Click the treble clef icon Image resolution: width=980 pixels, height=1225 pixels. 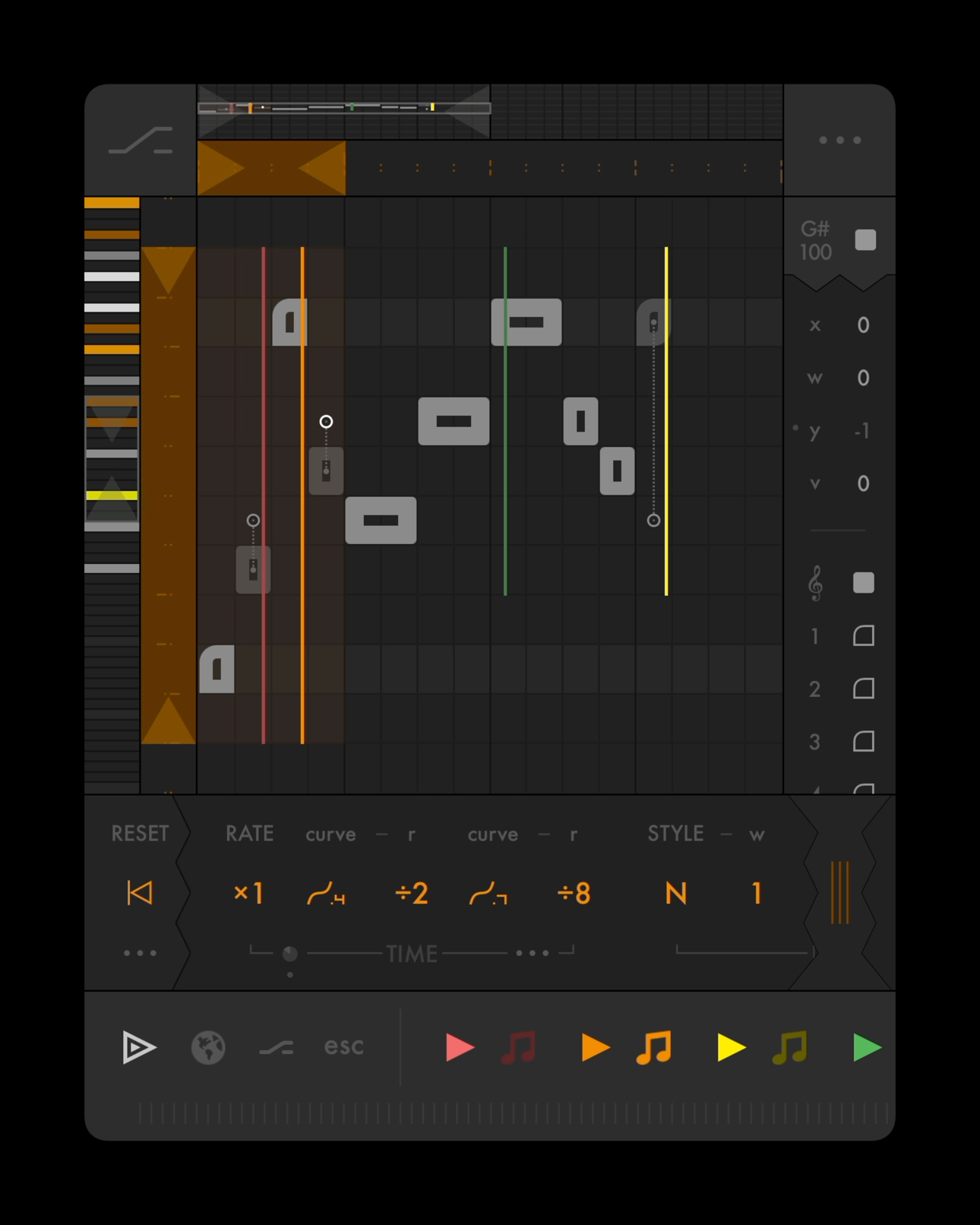(x=815, y=584)
